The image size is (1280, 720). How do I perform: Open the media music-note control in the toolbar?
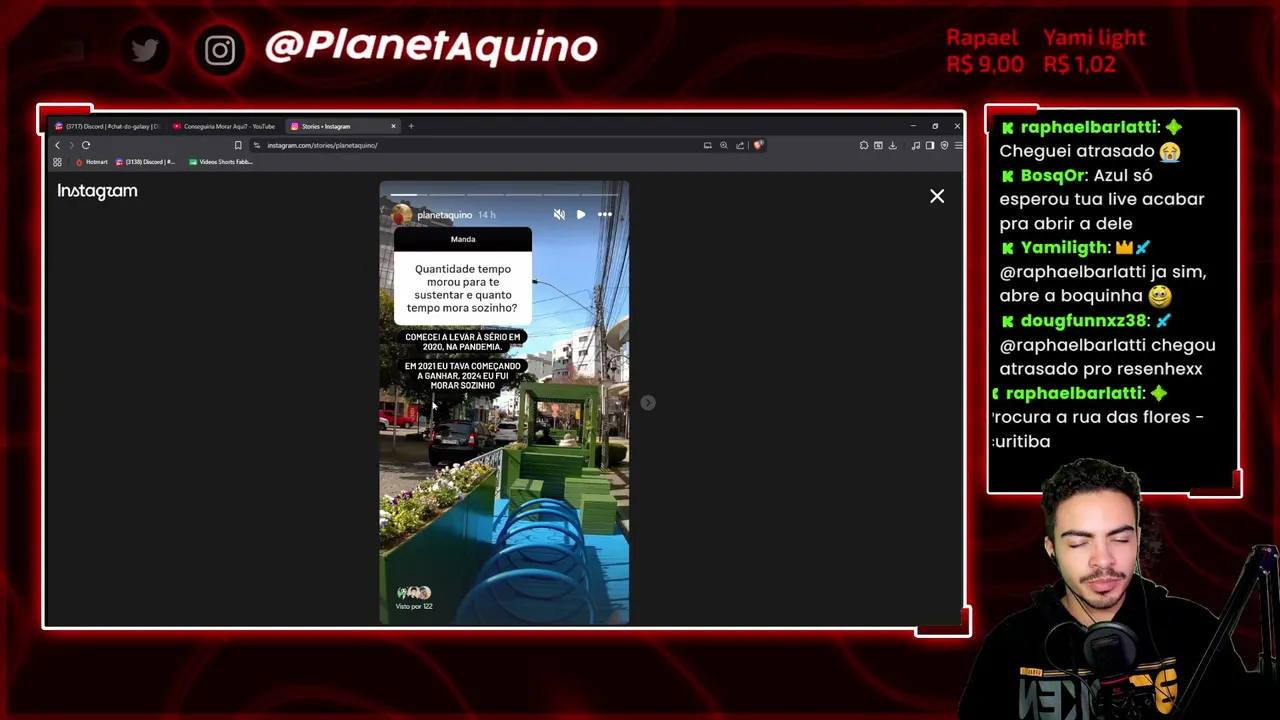click(916, 145)
